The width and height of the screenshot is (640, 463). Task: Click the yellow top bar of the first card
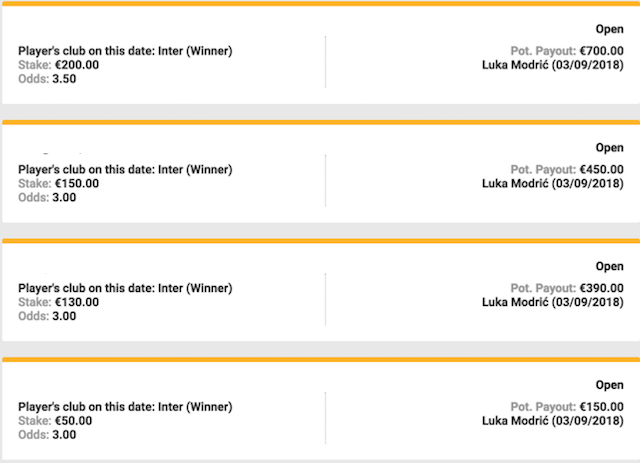click(x=320, y=4)
